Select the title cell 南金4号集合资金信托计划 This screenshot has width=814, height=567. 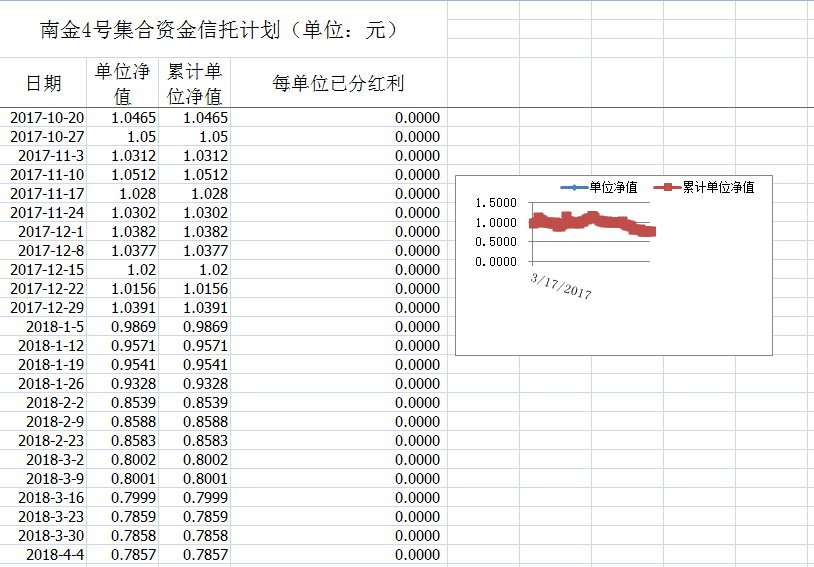(x=220, y=30)
